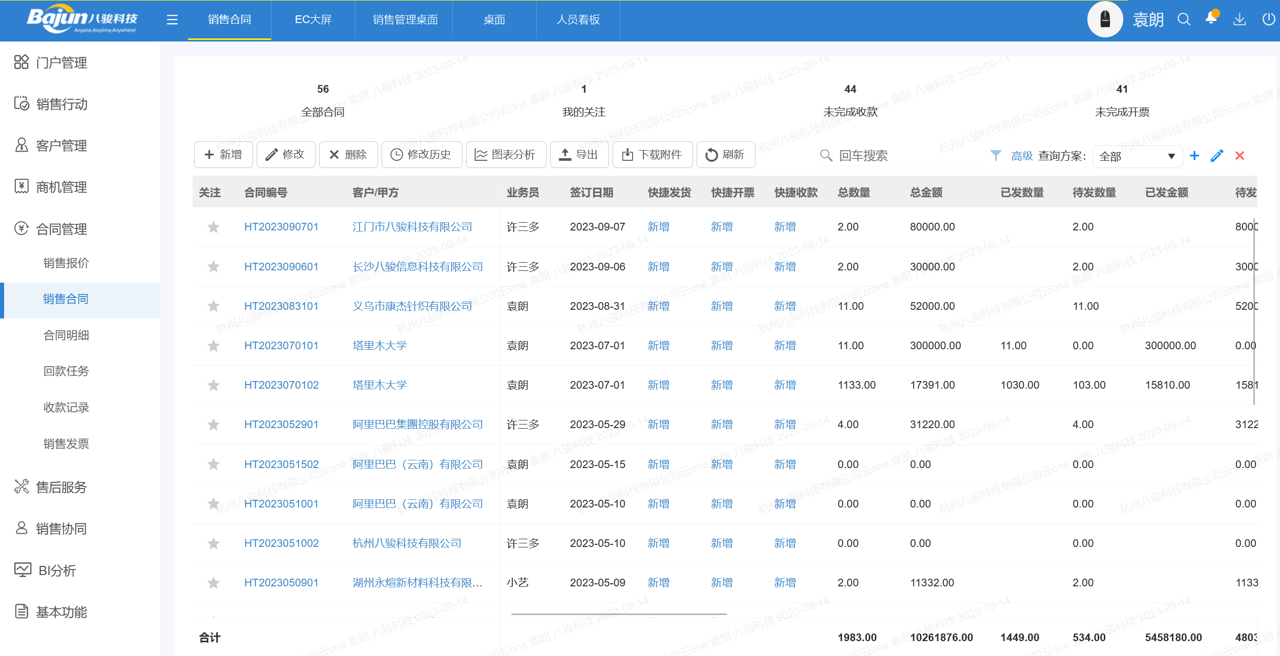This screenshot has height=656, width=1280.
Task: Open the 查询方案 dropdown showing 全部
Action: click(x=1138, y=156)
